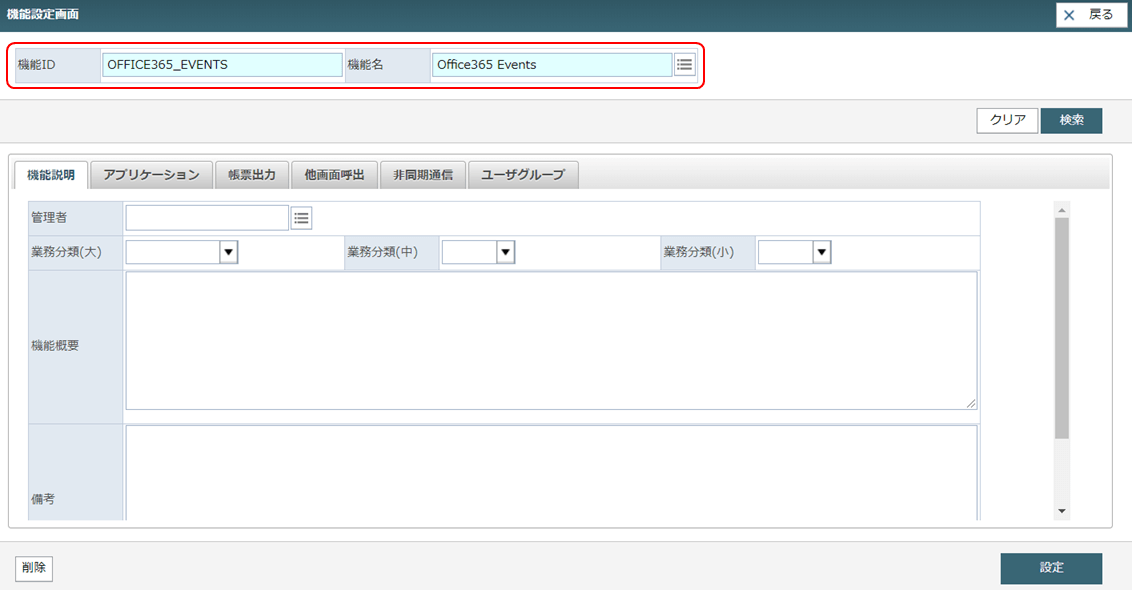Switch to the 他画面呼出 tab
This screenshot has height=590, width=1132.
point(334,175)
